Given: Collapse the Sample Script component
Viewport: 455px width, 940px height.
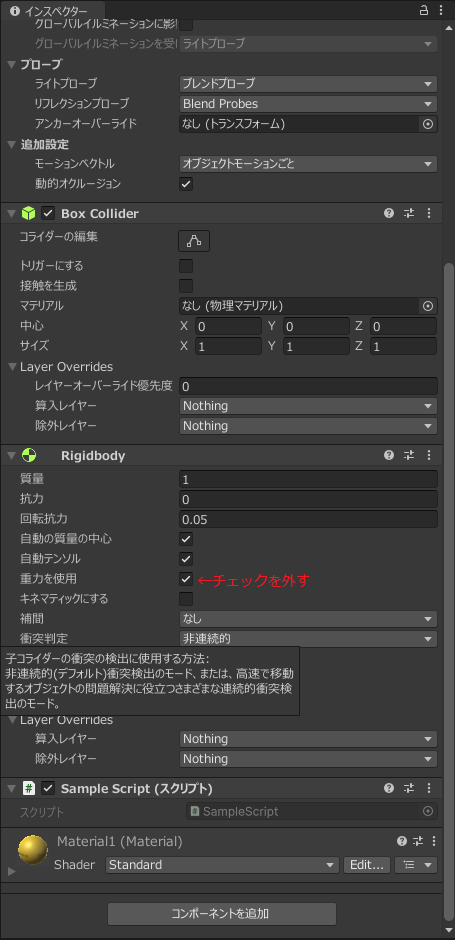Looking at the screenshot, I should pyautogui.click(x=11, y=788).
